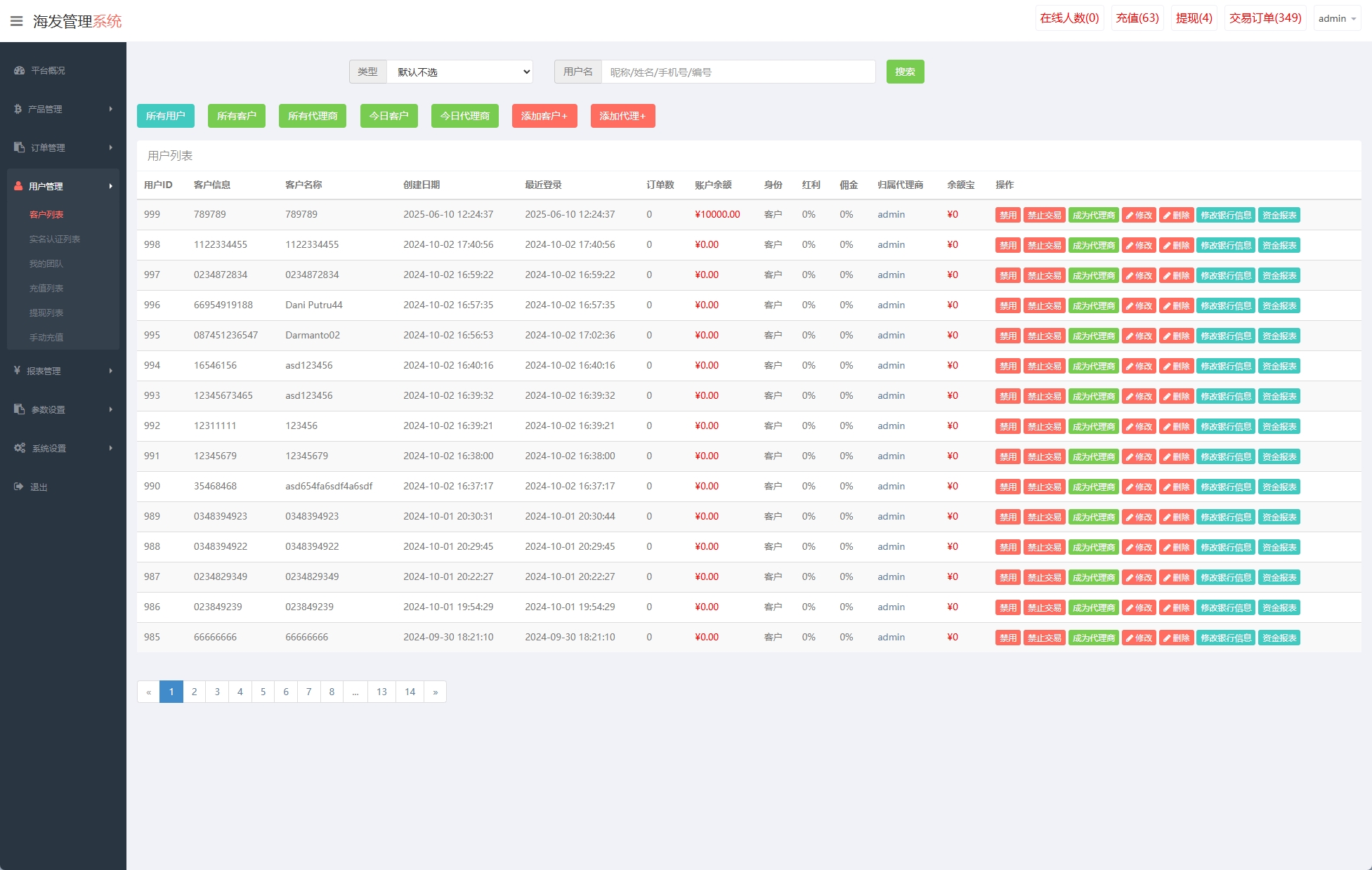
Task: Click the 平台概况 dashboard icon
Action: coord(20,70)
